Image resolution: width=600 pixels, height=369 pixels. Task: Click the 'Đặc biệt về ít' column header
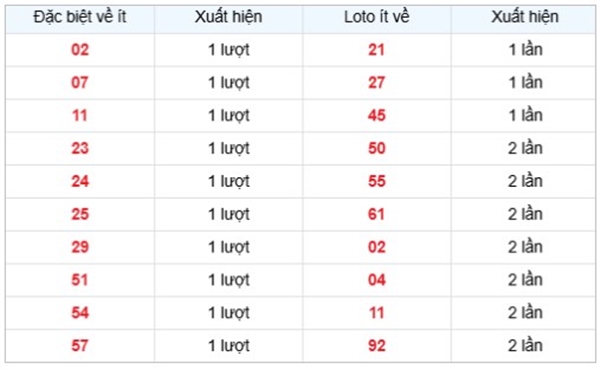pyautogui.click(x=80, y=17)
